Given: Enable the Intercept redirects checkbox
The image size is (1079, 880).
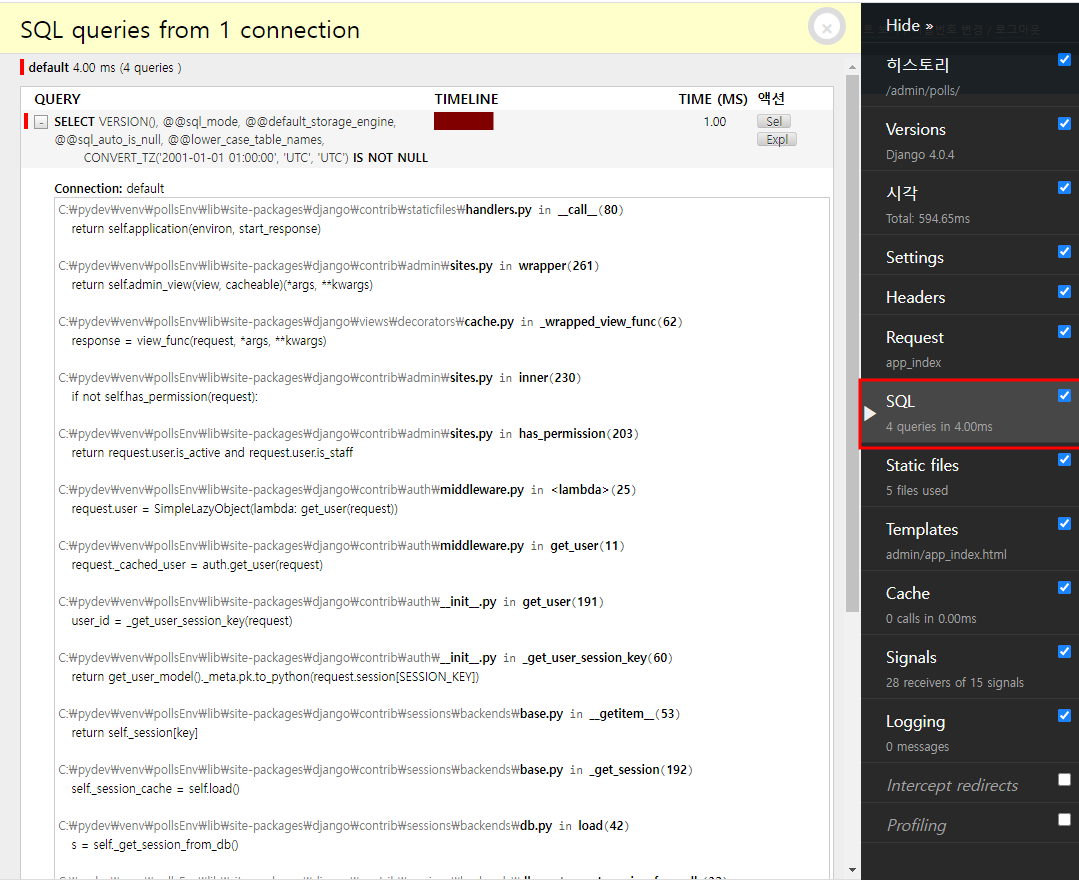Looking at the screenshot, I should 1064,780.
